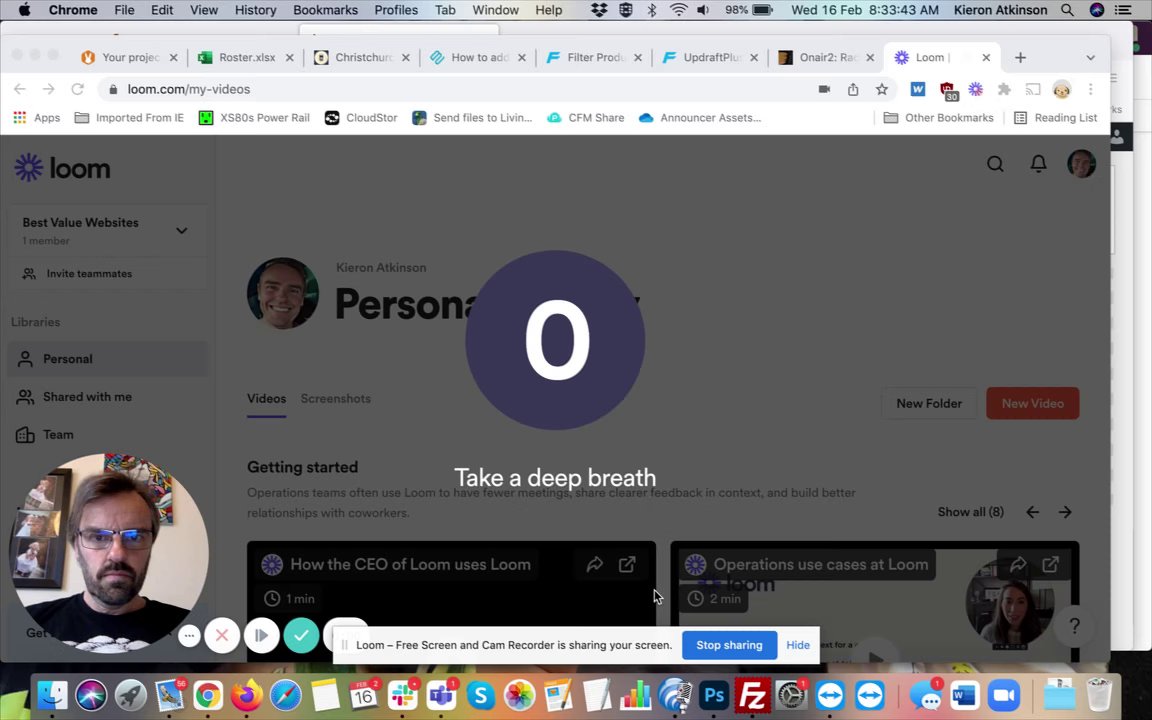Click Show all (8) link

click(x=971, y=512)
